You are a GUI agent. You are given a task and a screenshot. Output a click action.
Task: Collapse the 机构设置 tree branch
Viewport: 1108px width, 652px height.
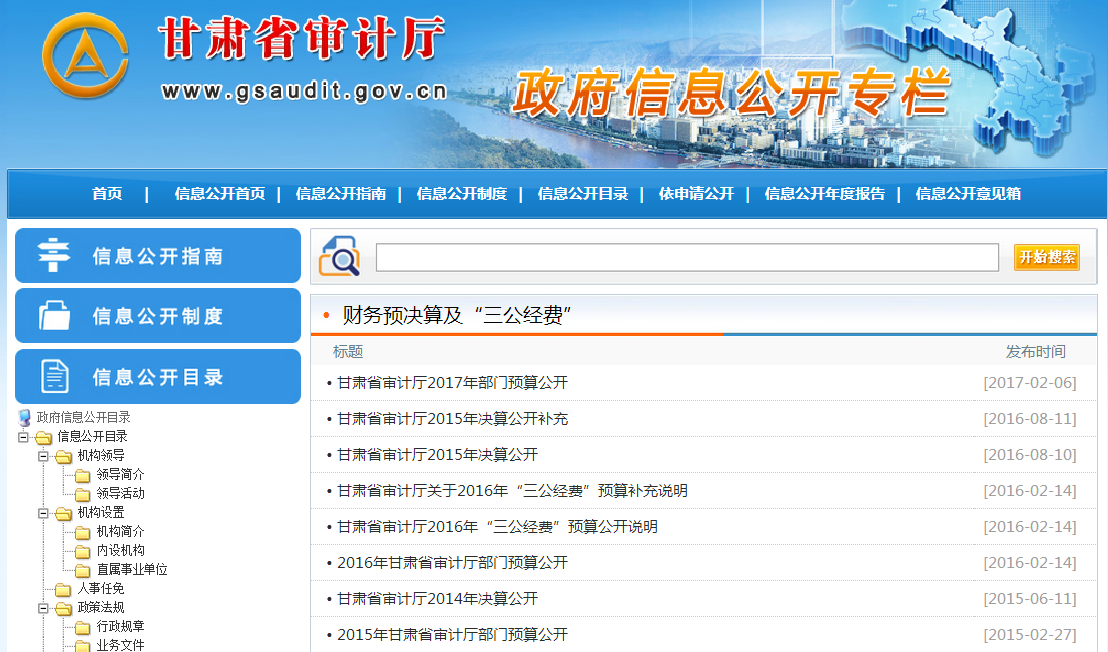pos(44,513)
